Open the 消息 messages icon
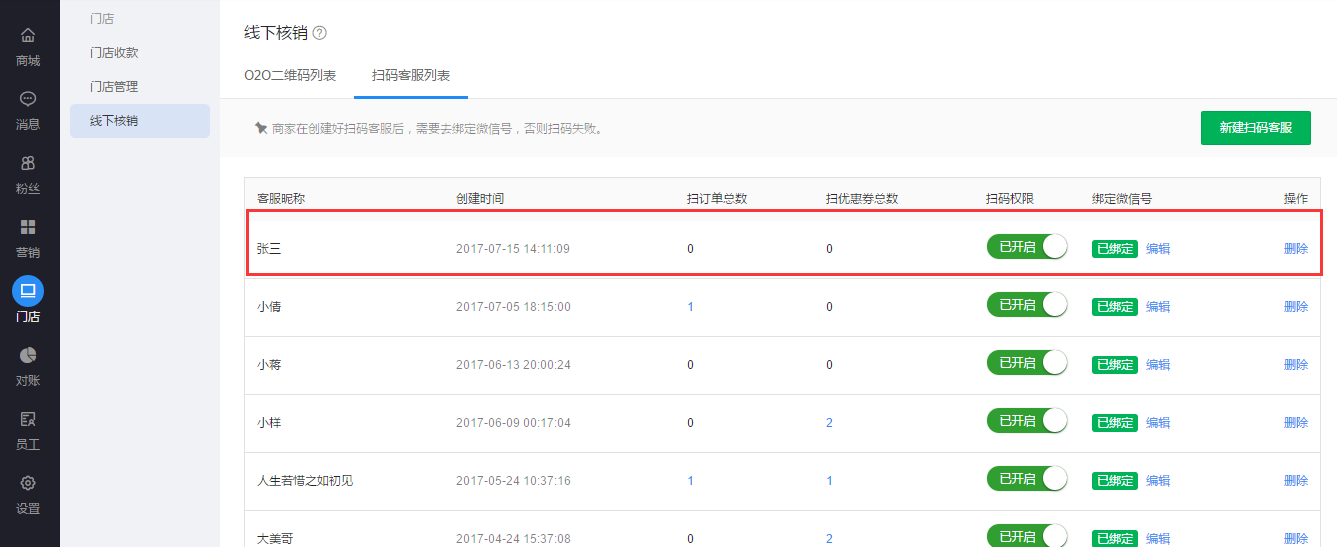 (28, 100)
